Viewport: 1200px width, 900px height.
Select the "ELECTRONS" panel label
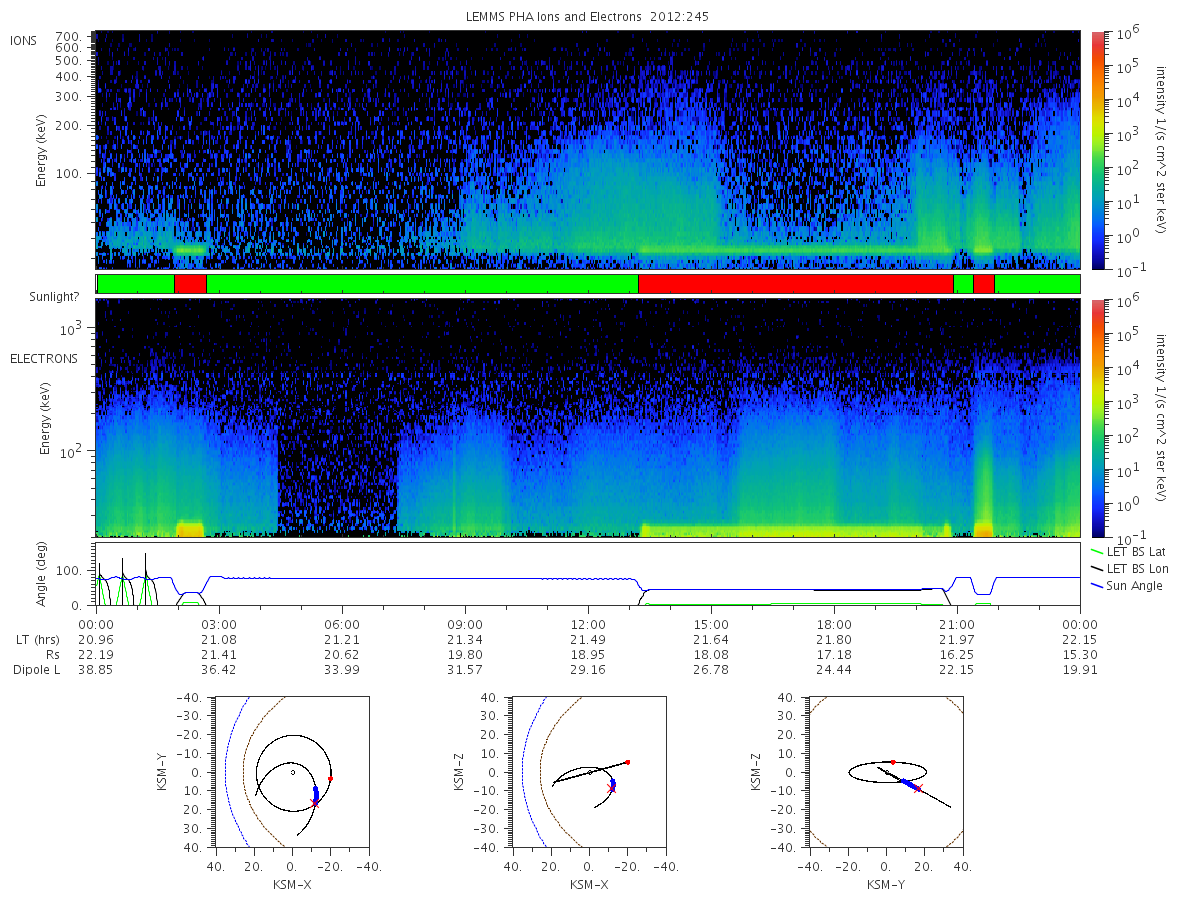(44, 358)
